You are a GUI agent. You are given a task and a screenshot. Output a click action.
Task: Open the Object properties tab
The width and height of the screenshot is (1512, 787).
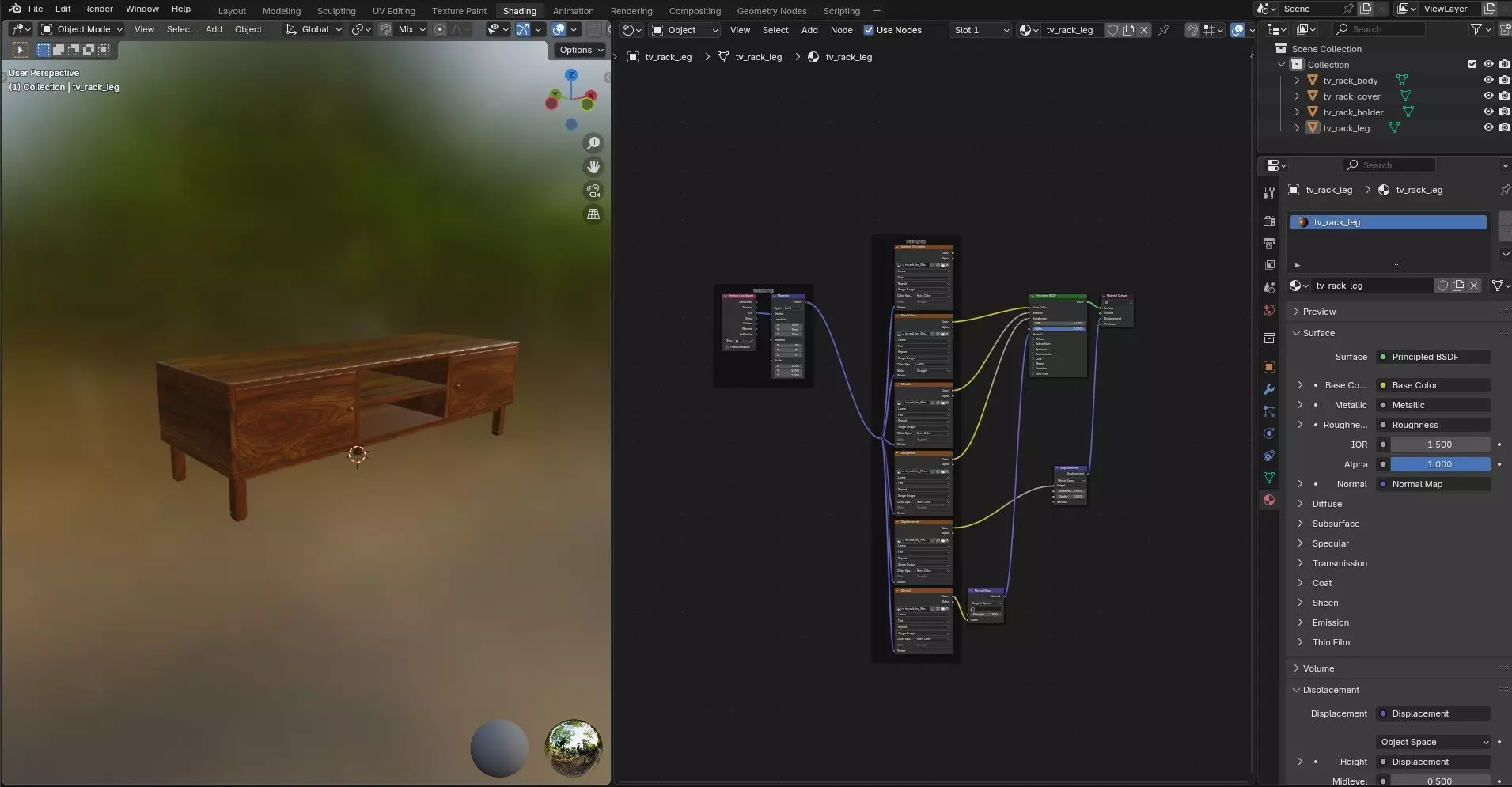point(1269,367)
